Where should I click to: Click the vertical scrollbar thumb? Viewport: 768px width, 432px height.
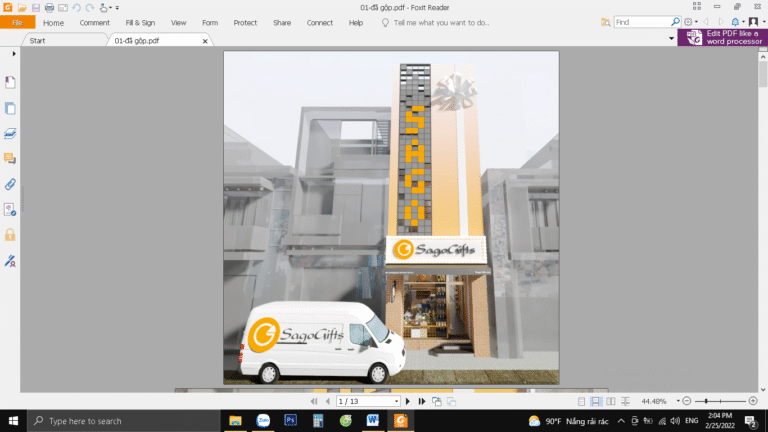[763, 74]
